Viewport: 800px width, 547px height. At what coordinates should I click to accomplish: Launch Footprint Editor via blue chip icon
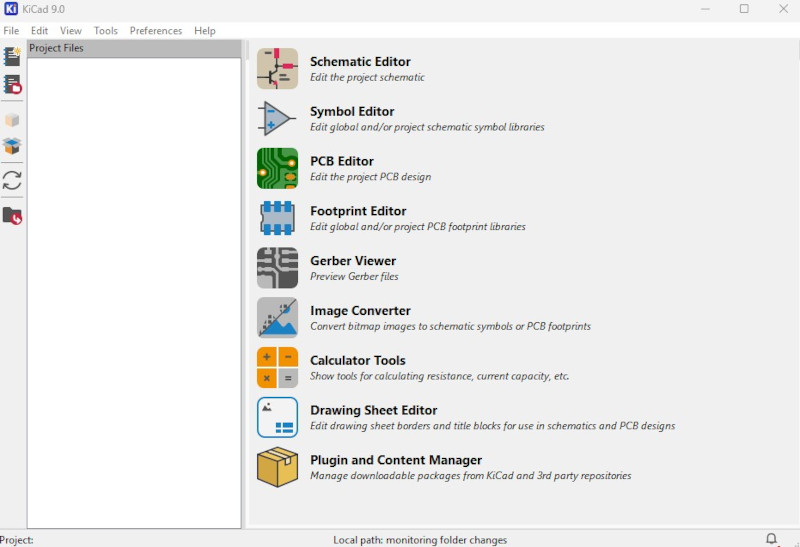click(277, 218)
